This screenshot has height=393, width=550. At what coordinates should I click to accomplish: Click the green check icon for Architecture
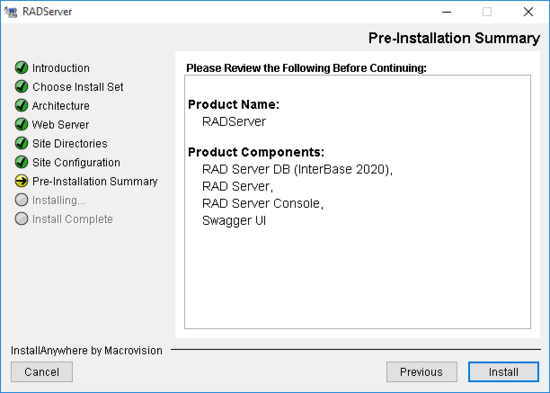(x=21, y=105)
